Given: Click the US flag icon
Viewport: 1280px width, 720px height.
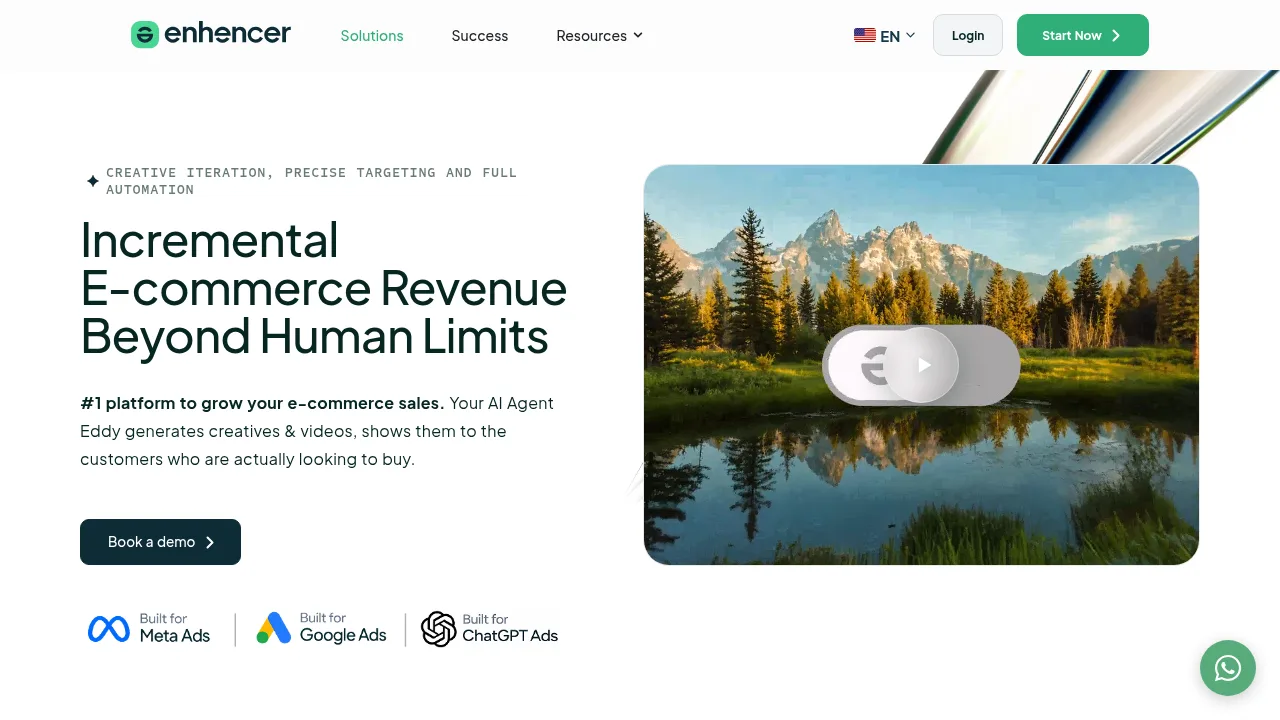Looking at the screenshot, I should point(865,35).
